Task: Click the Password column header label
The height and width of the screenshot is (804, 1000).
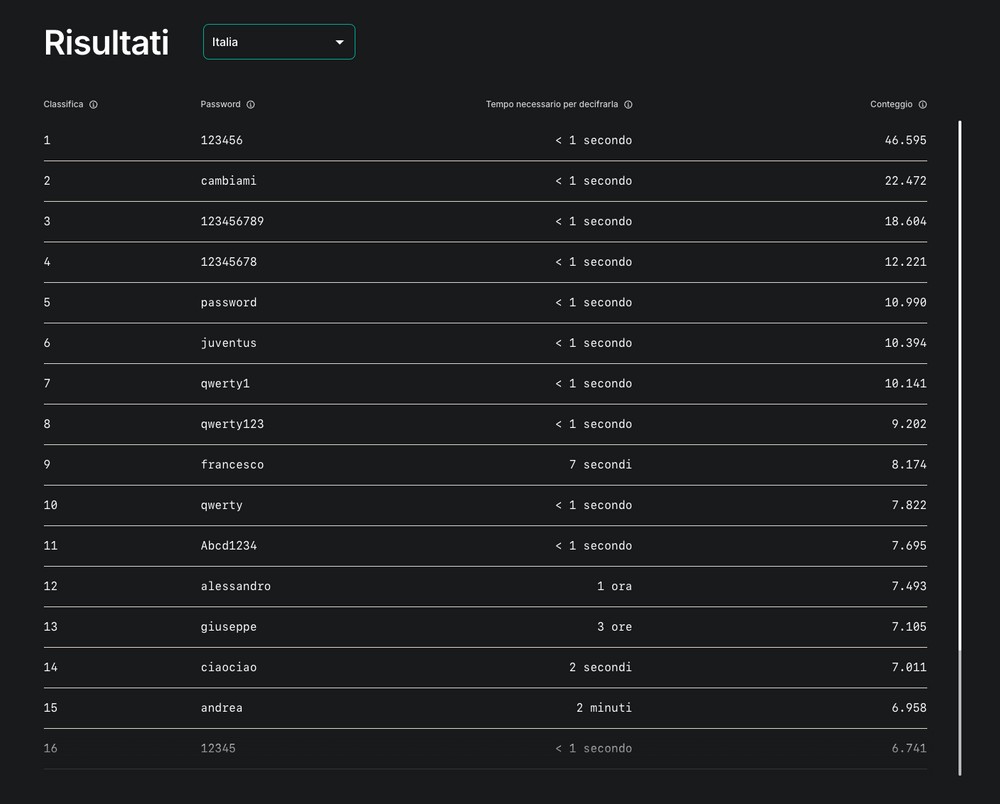Action: click(x=220, y=105)
